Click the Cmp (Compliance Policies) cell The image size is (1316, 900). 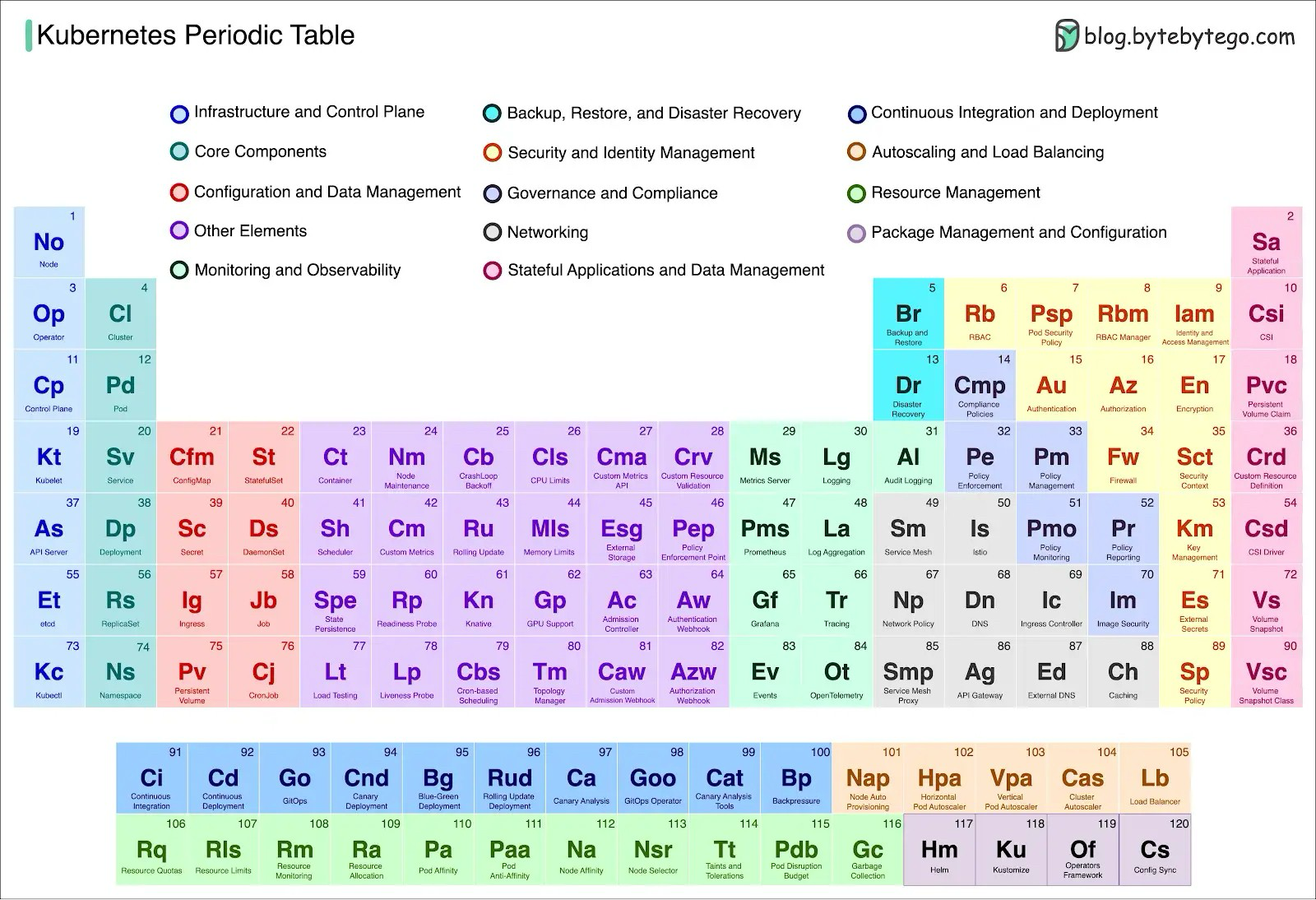(x=980, y=385)
